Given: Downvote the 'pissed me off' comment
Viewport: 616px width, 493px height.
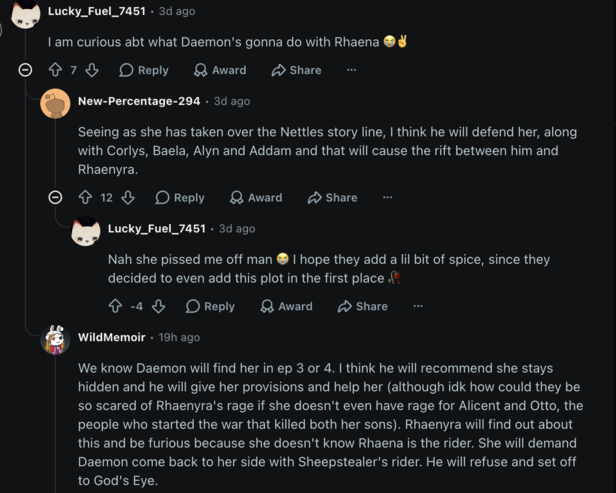Looking at the screenshot, I should pos(158,306).
